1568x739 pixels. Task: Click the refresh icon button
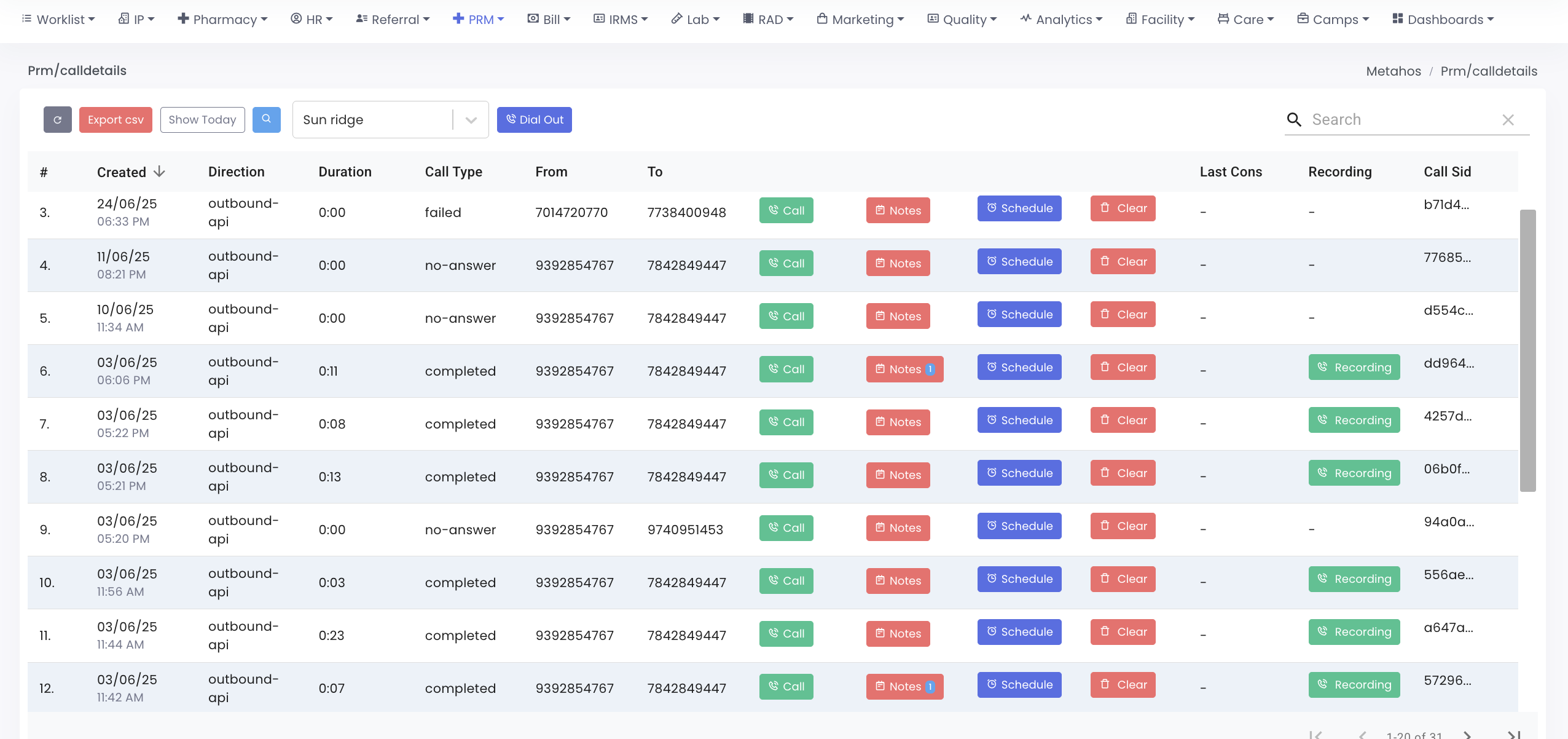(x=57, y=120)
